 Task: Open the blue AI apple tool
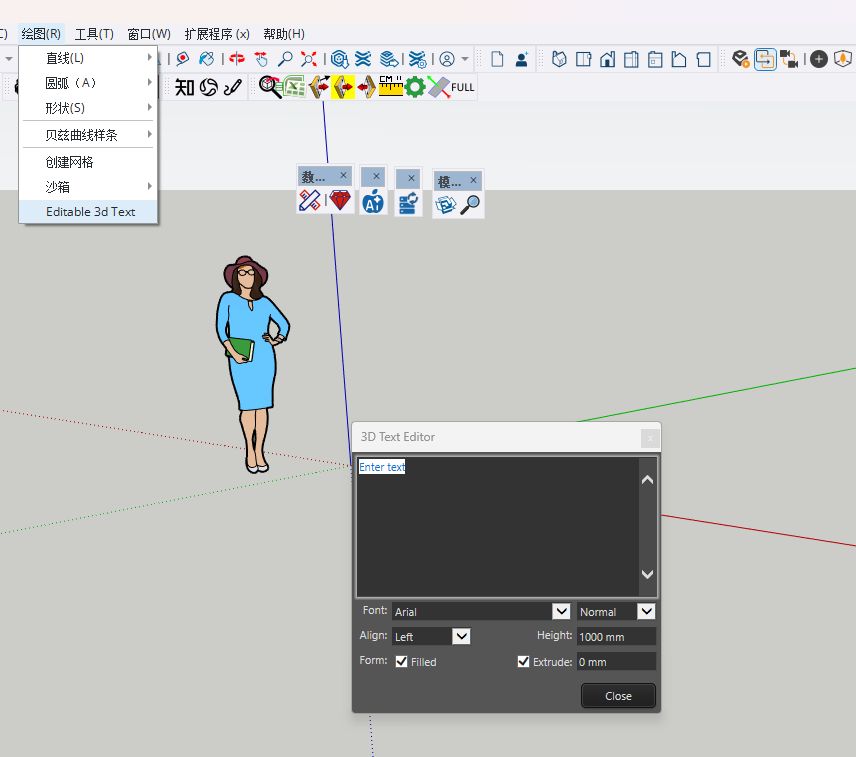click(x=373, y=202)
